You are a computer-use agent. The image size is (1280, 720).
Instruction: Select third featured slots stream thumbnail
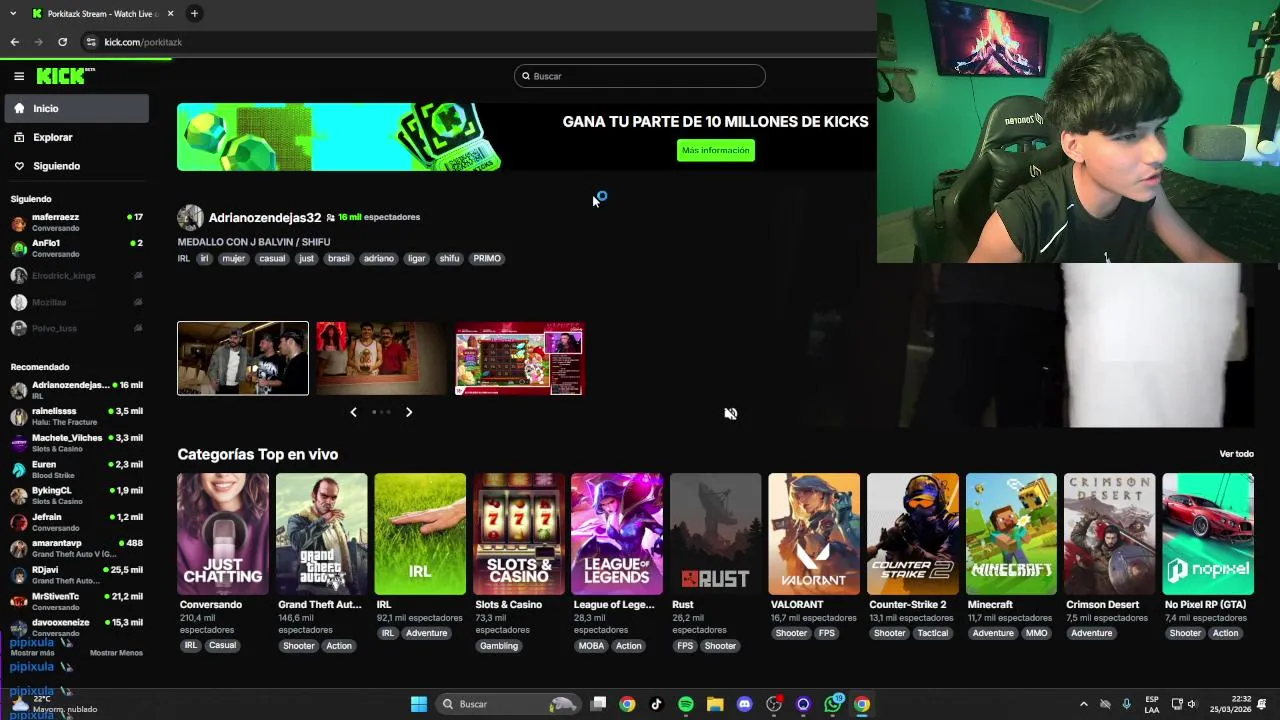pos(519,358)
